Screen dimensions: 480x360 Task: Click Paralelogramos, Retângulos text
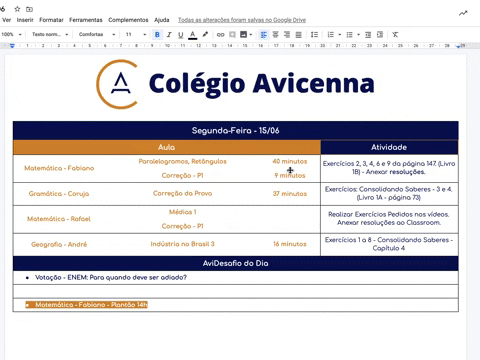[x=182, y=161]
